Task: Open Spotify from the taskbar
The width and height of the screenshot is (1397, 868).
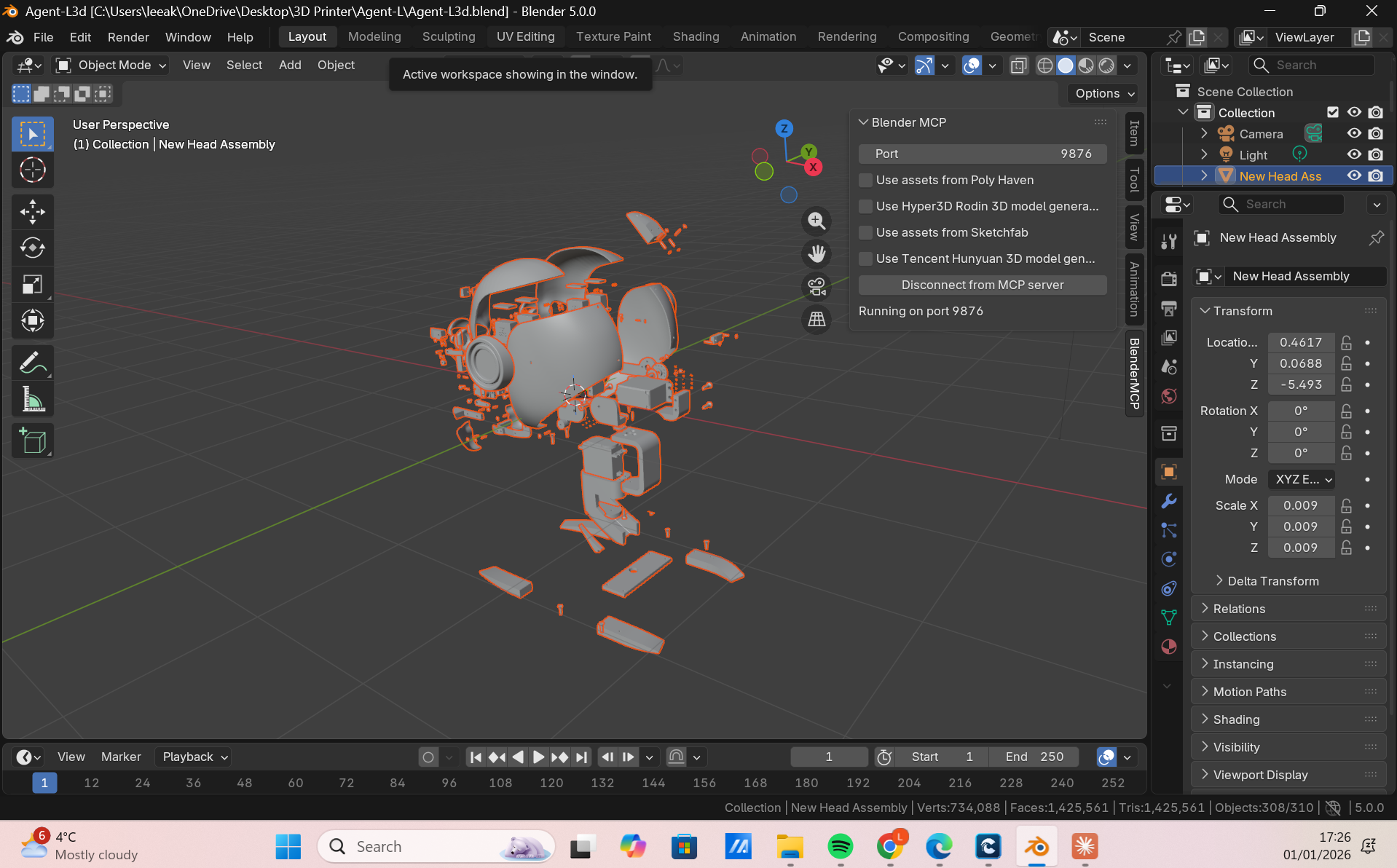Action: click(841, 846)
